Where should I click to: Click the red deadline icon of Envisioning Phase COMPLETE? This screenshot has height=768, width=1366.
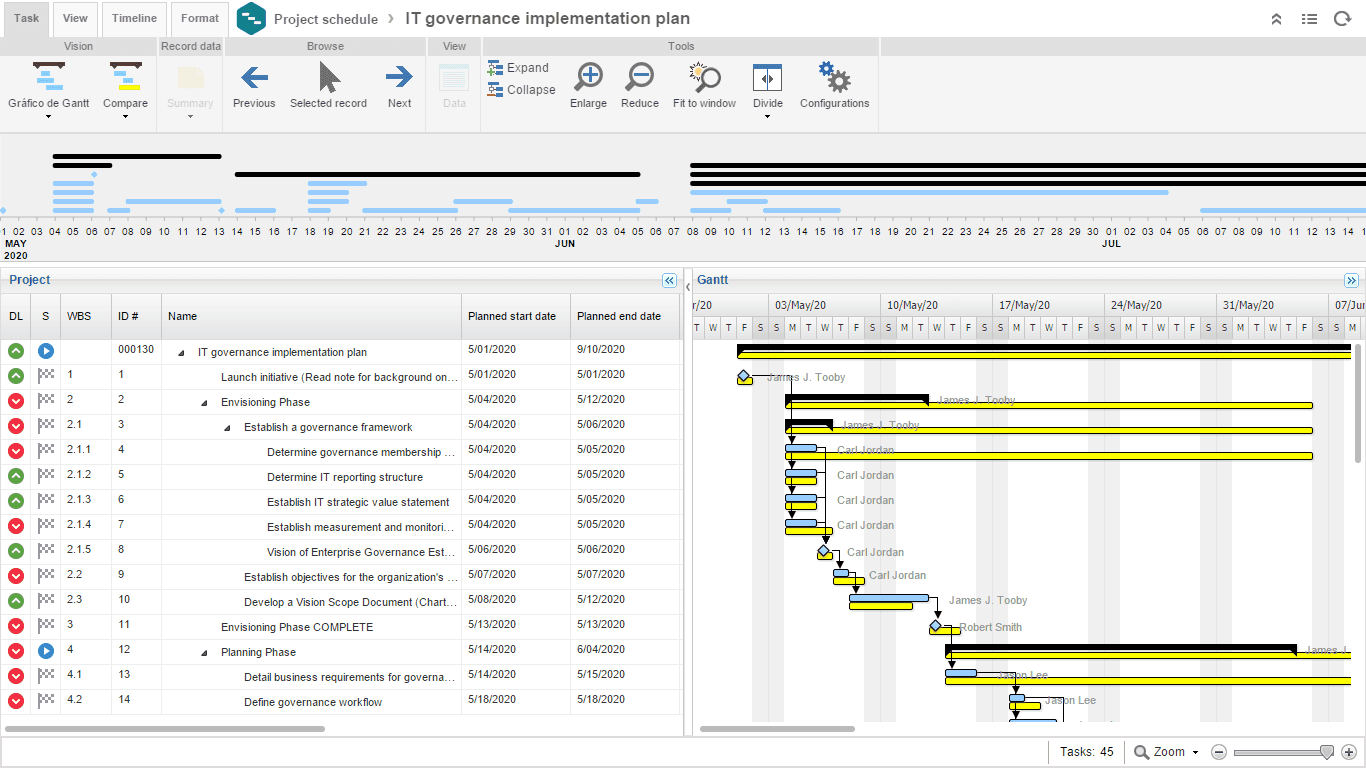pyautogui.click(x=16, y=626)
